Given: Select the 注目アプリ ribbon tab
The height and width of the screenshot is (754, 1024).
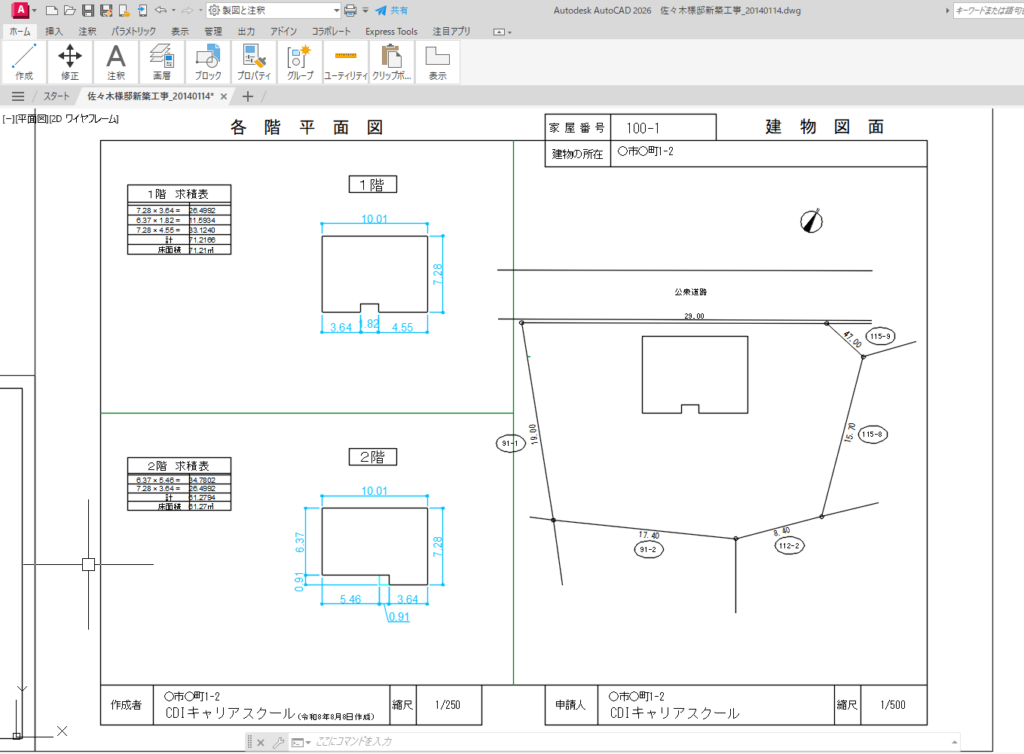Looking at the screenshot, I should (451, 31).
